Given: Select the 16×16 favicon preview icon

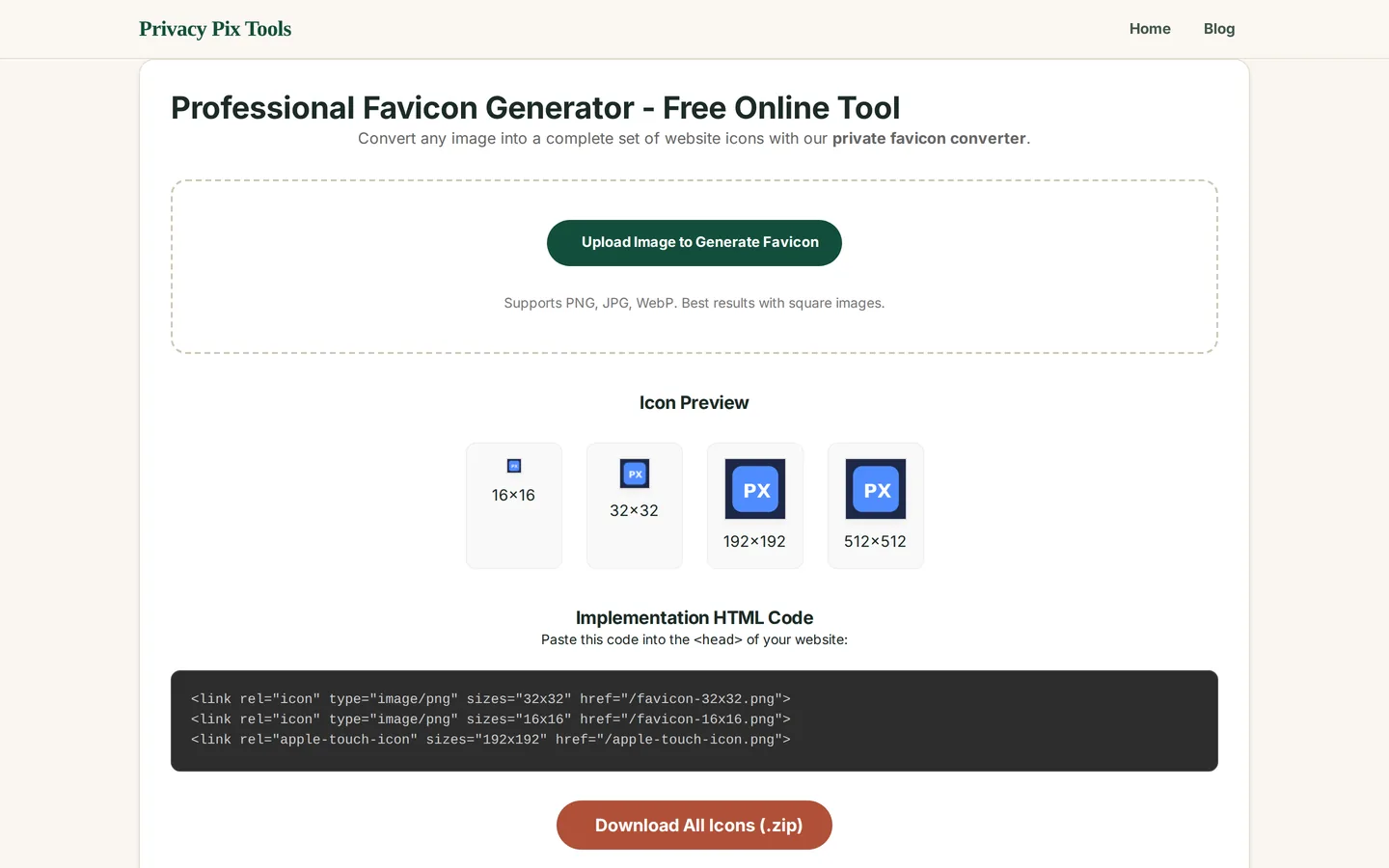Looking at the screenshot, I should 514,466.
